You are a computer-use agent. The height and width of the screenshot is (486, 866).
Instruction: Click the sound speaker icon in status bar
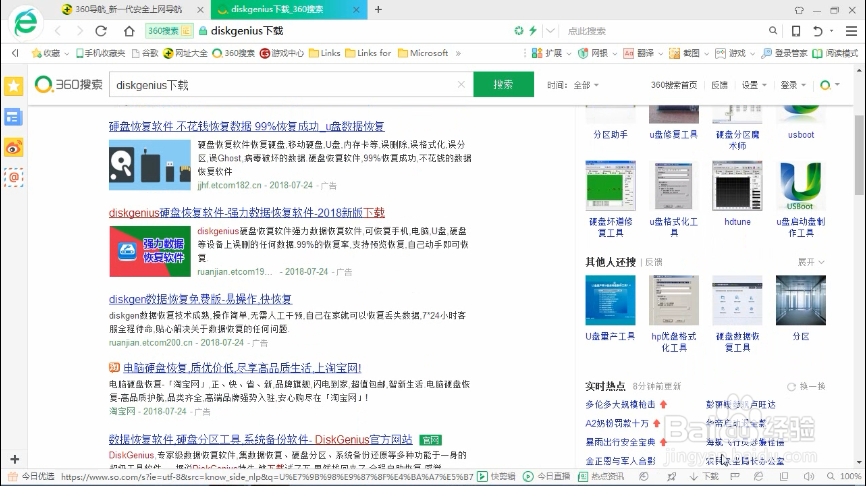(x=809, y=476)
